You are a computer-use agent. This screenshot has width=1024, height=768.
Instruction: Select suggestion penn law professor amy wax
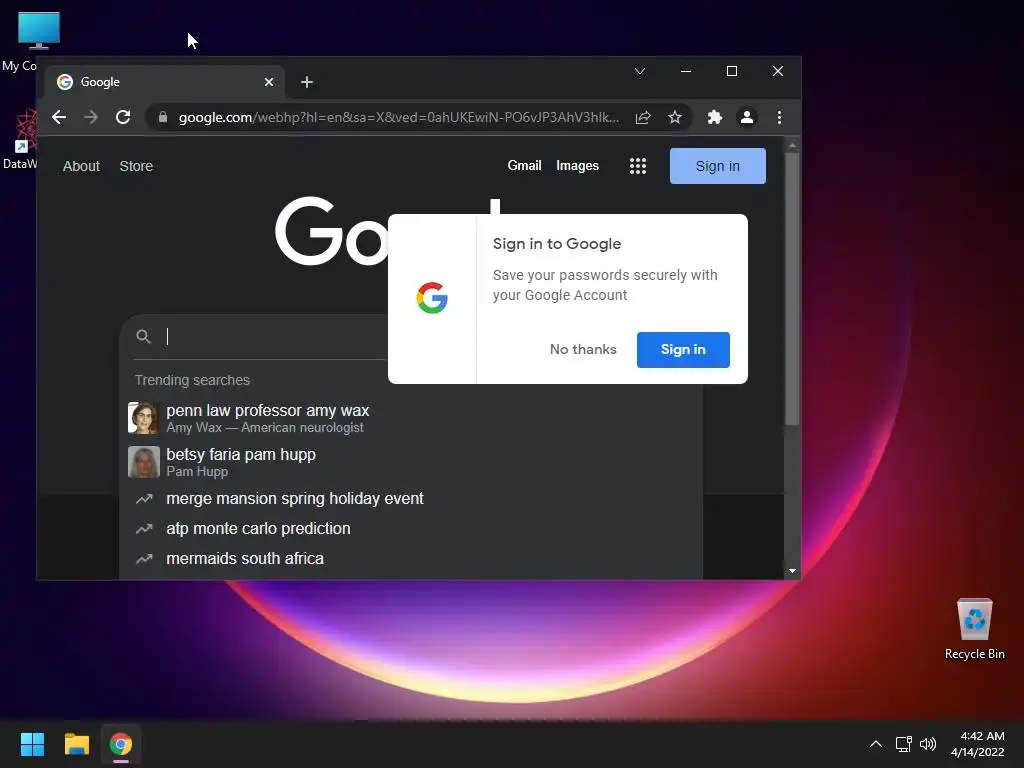[411, 418]
